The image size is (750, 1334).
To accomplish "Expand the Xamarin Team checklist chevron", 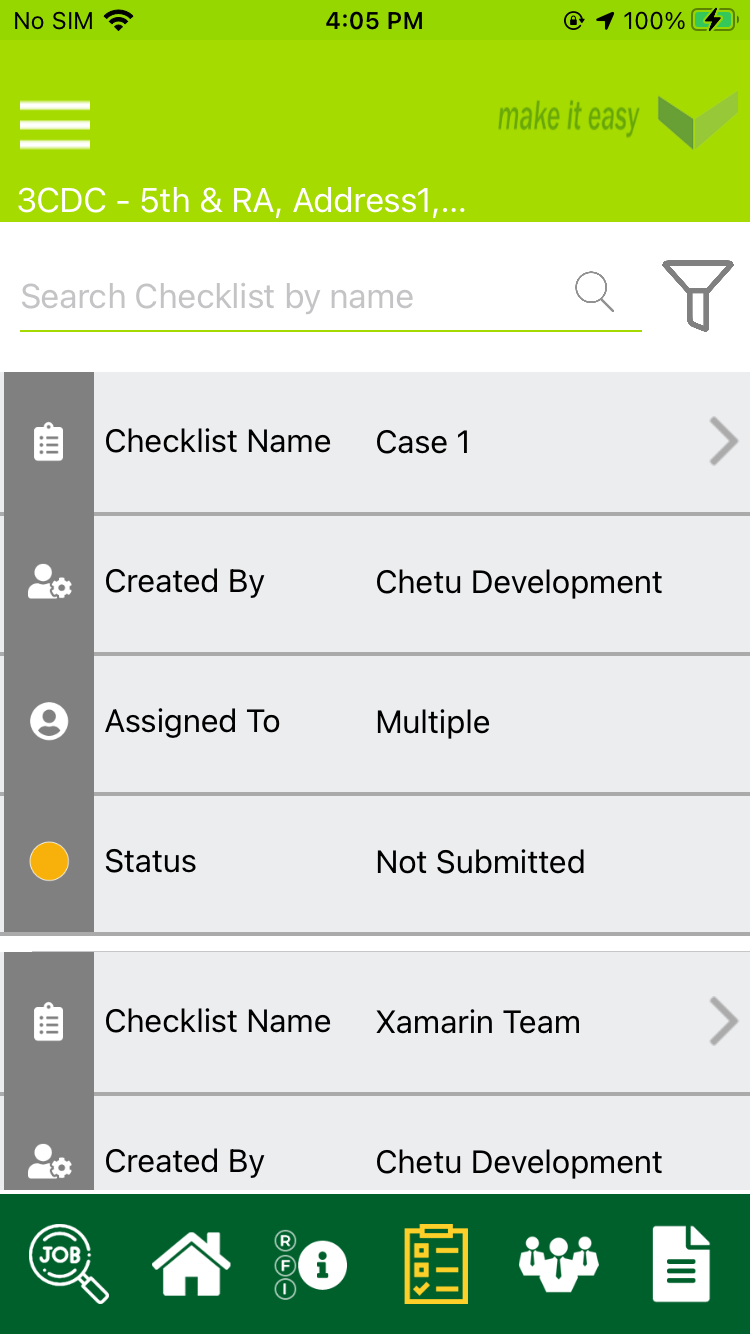I will pyautogui.click(x=723, y=1022).
